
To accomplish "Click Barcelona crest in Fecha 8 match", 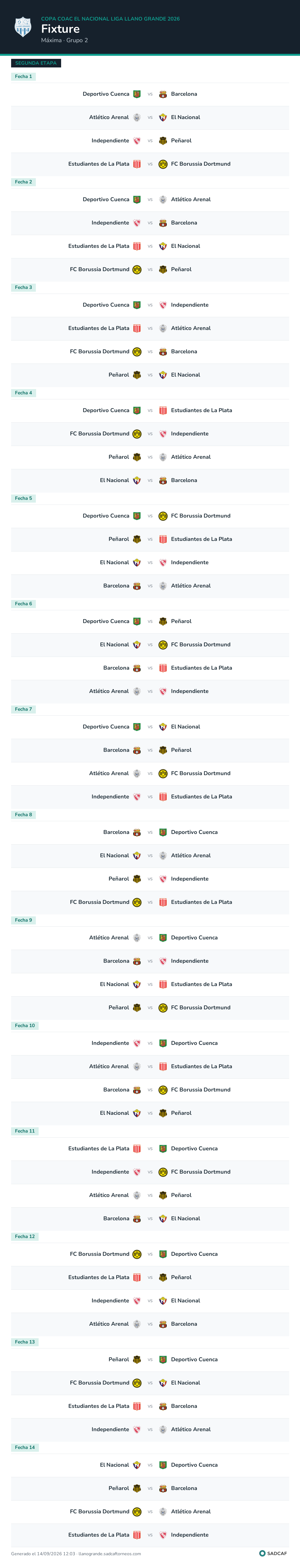I will click(137, 832).
